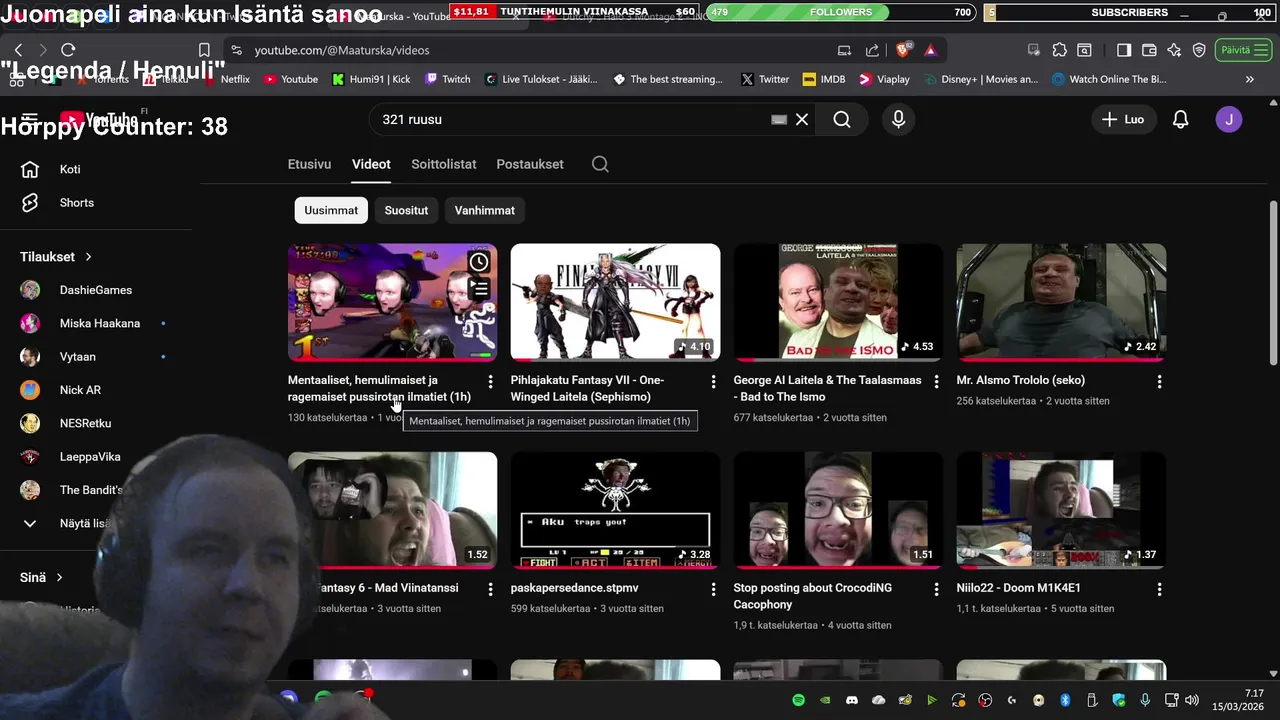The image size is (1280, 720).
Task: Open the Twitch bookmark
Action: coord(448,79)
